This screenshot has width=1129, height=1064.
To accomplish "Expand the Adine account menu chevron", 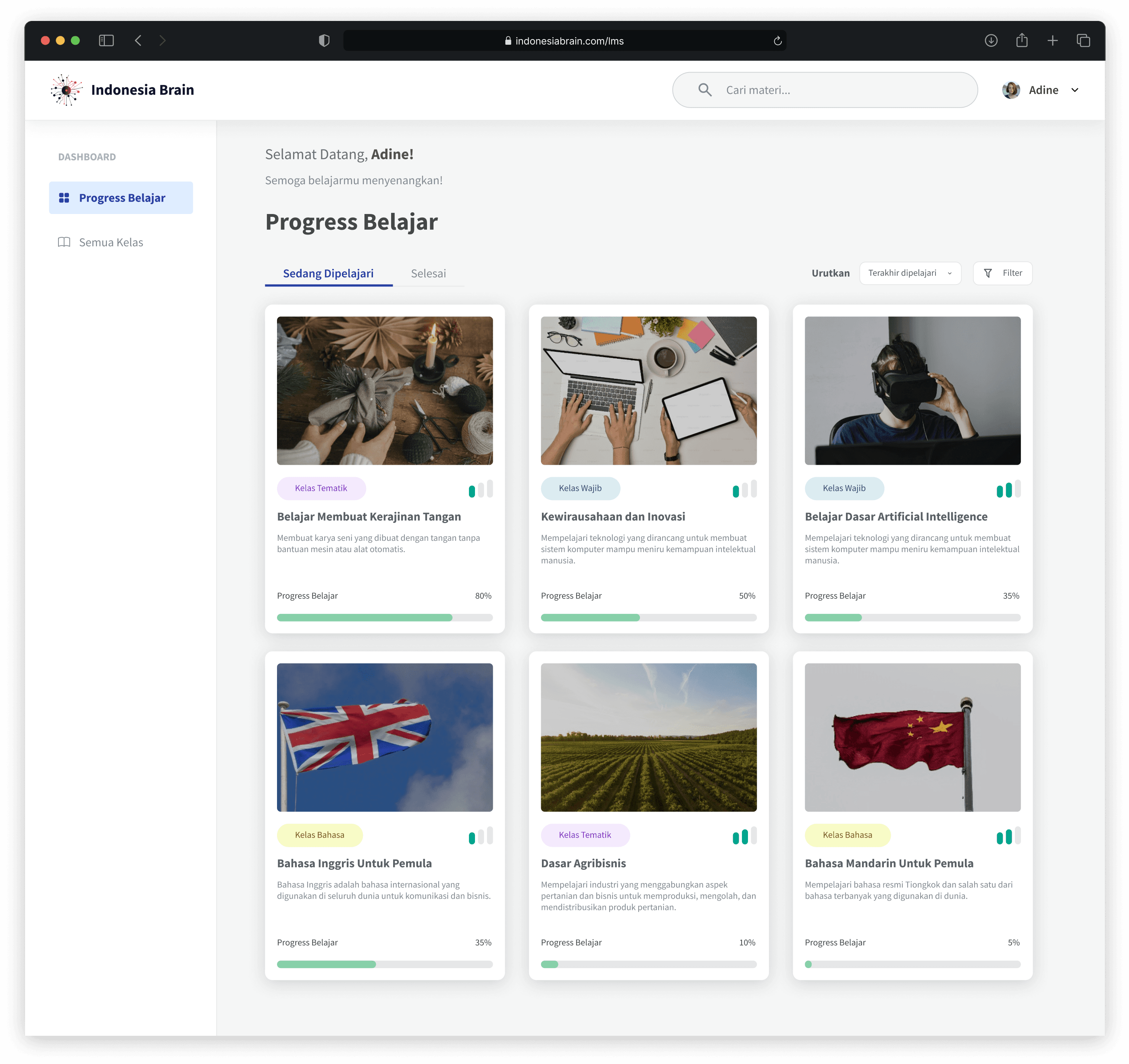I will (1075, 90).
